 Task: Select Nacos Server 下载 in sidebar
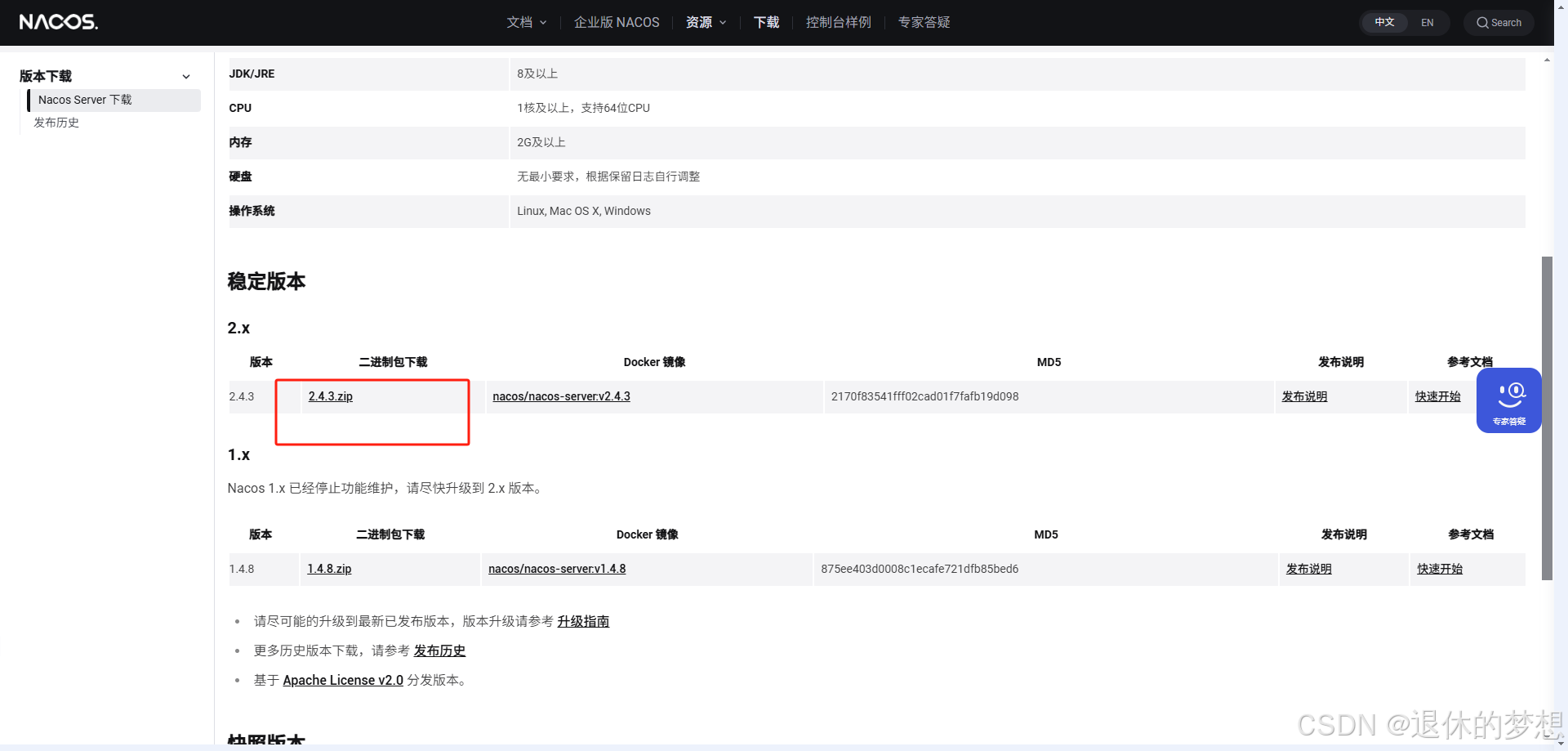pos(114,100)
